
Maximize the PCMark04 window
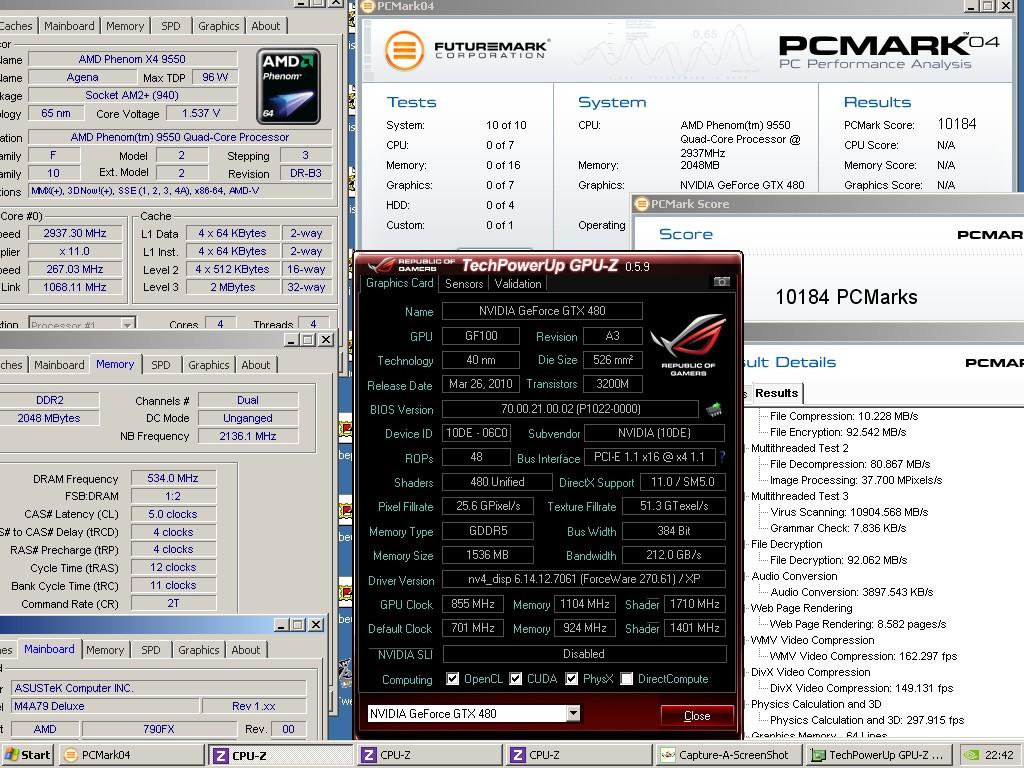pos(988,5)
